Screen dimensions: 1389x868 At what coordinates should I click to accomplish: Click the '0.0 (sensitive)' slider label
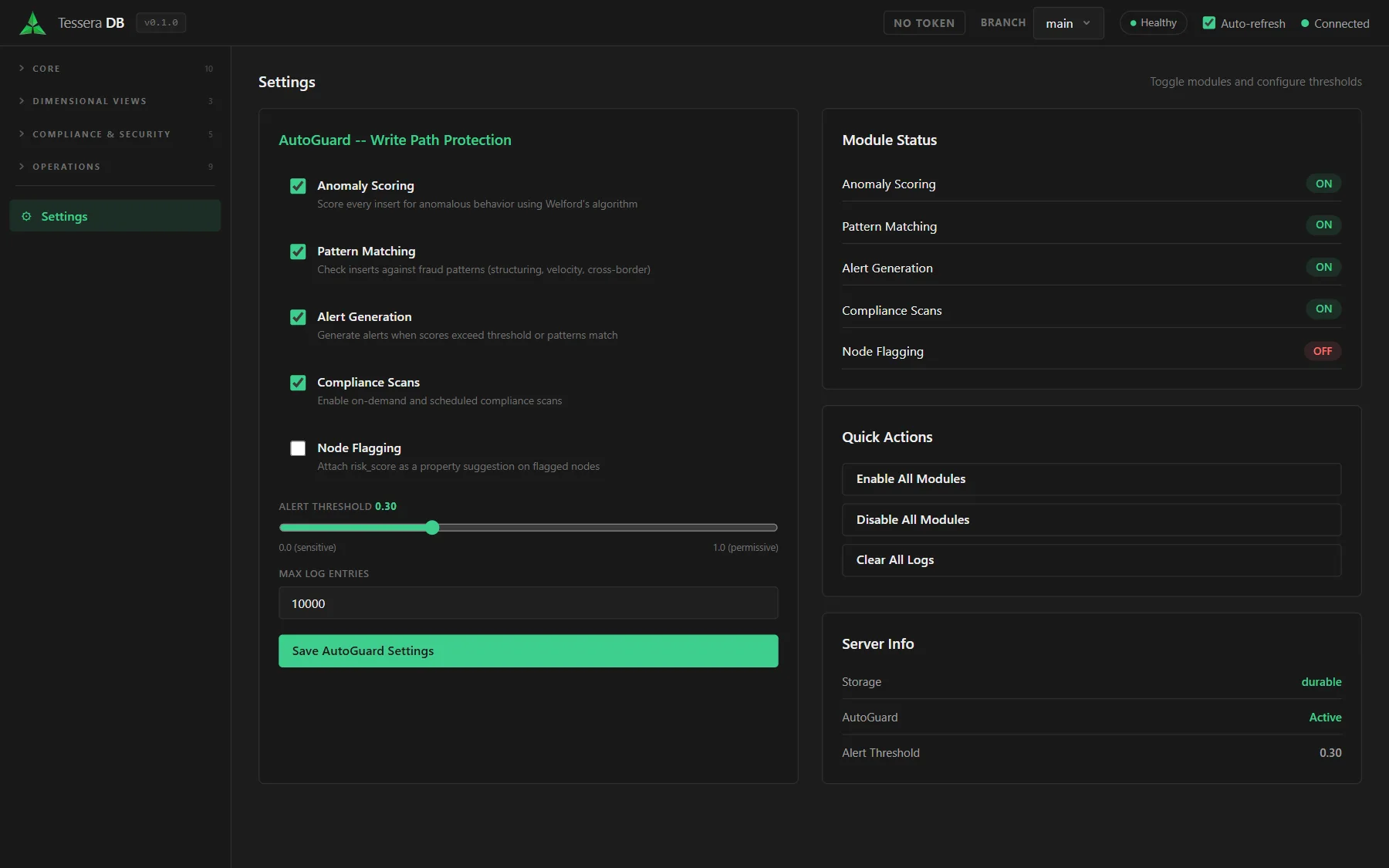click(x=307, y=548)
